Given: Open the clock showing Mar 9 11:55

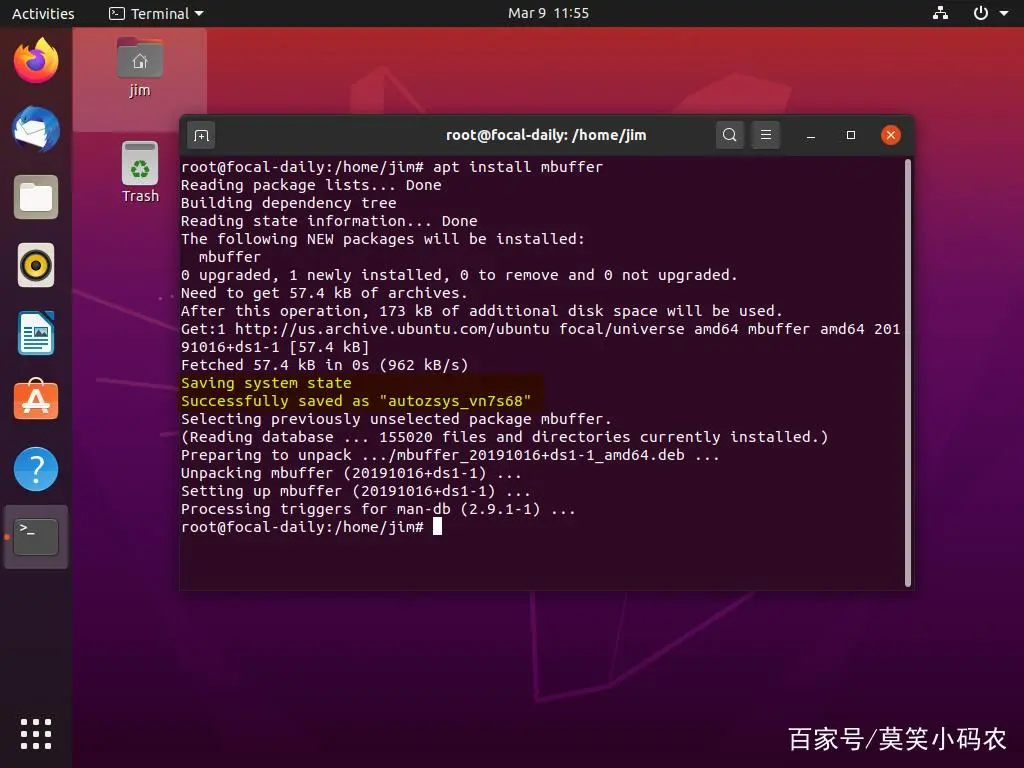Looking at the screenshot, I should click(549, 13).
